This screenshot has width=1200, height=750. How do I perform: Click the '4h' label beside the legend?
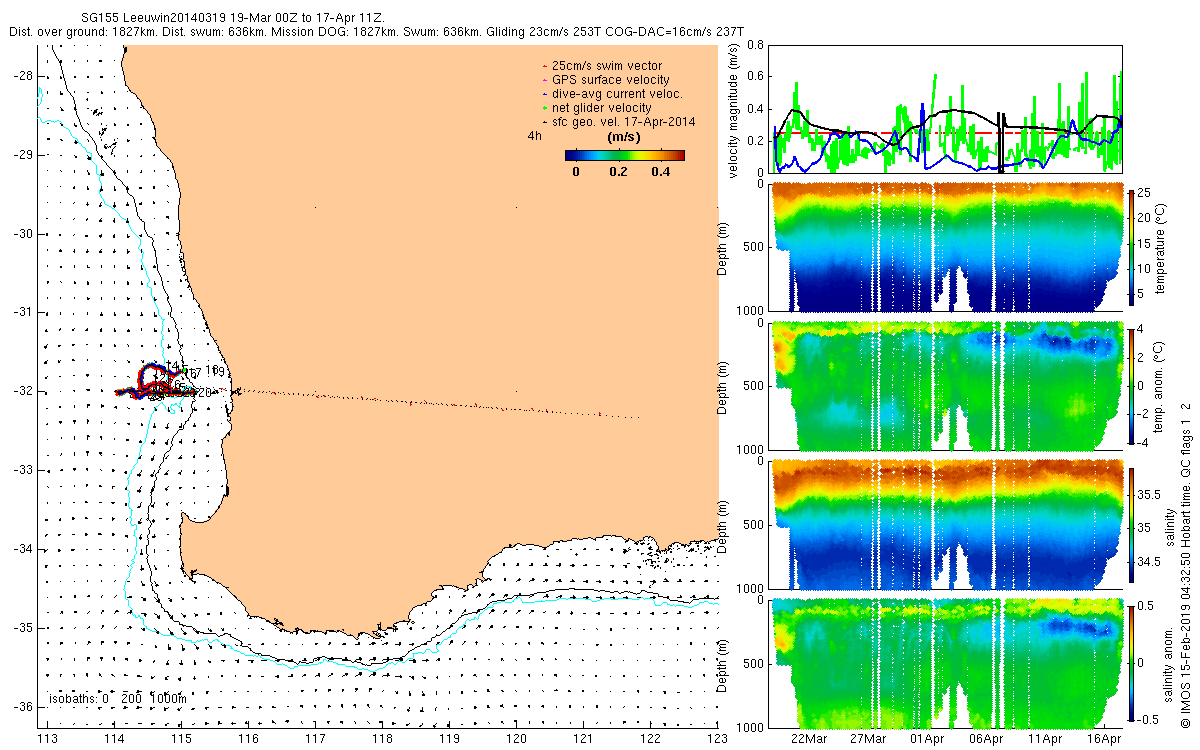535,136
